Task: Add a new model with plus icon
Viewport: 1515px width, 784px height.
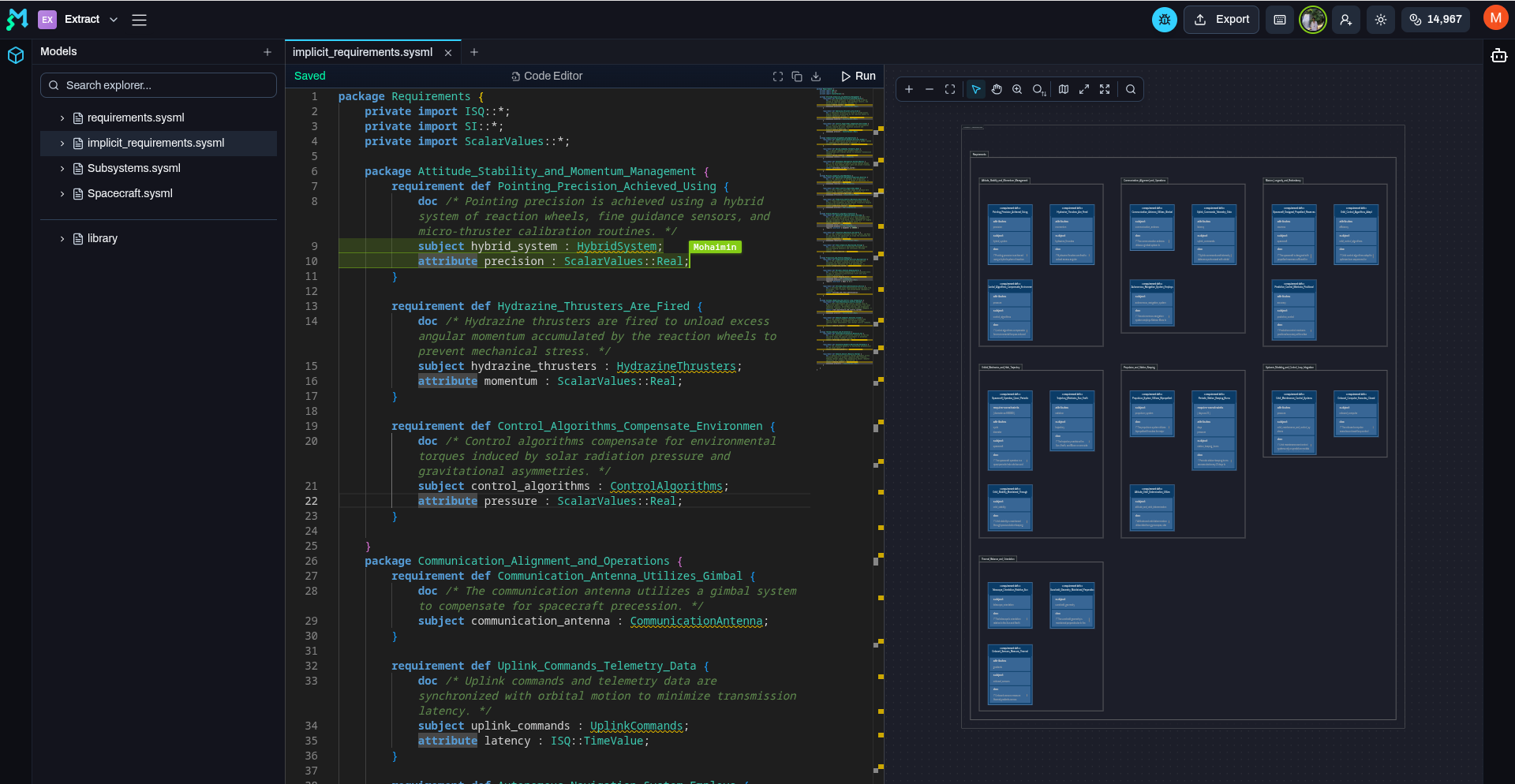Action: point(267,52)
